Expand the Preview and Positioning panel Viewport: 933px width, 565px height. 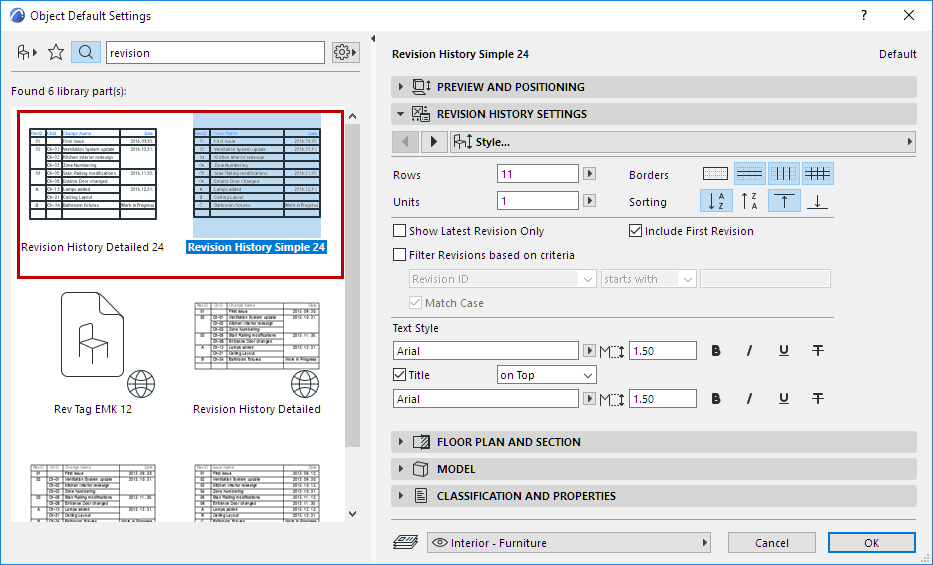pos(510,87)
